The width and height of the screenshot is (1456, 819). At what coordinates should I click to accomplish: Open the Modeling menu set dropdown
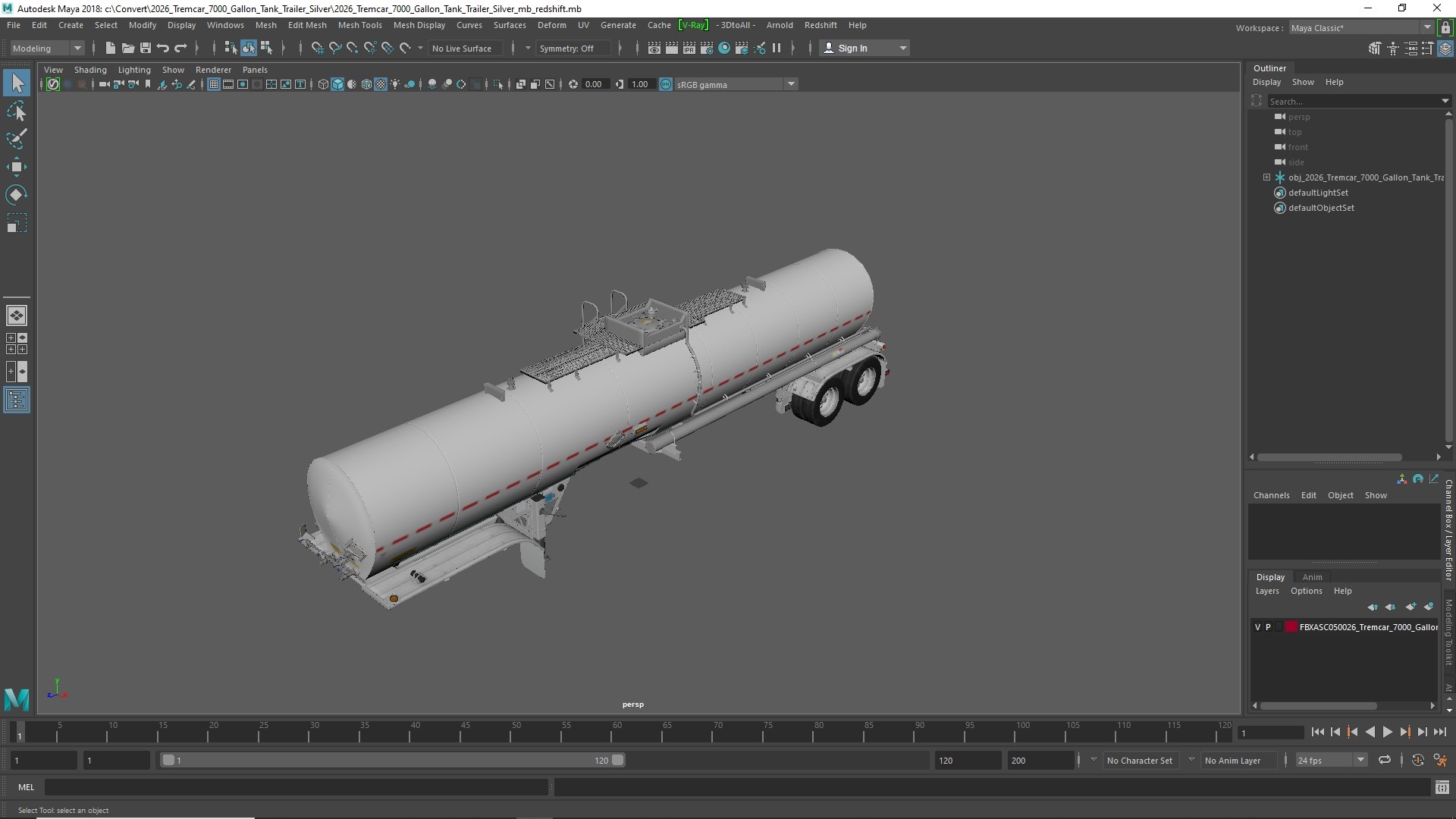pyautogui.click(x=47, y=48)
